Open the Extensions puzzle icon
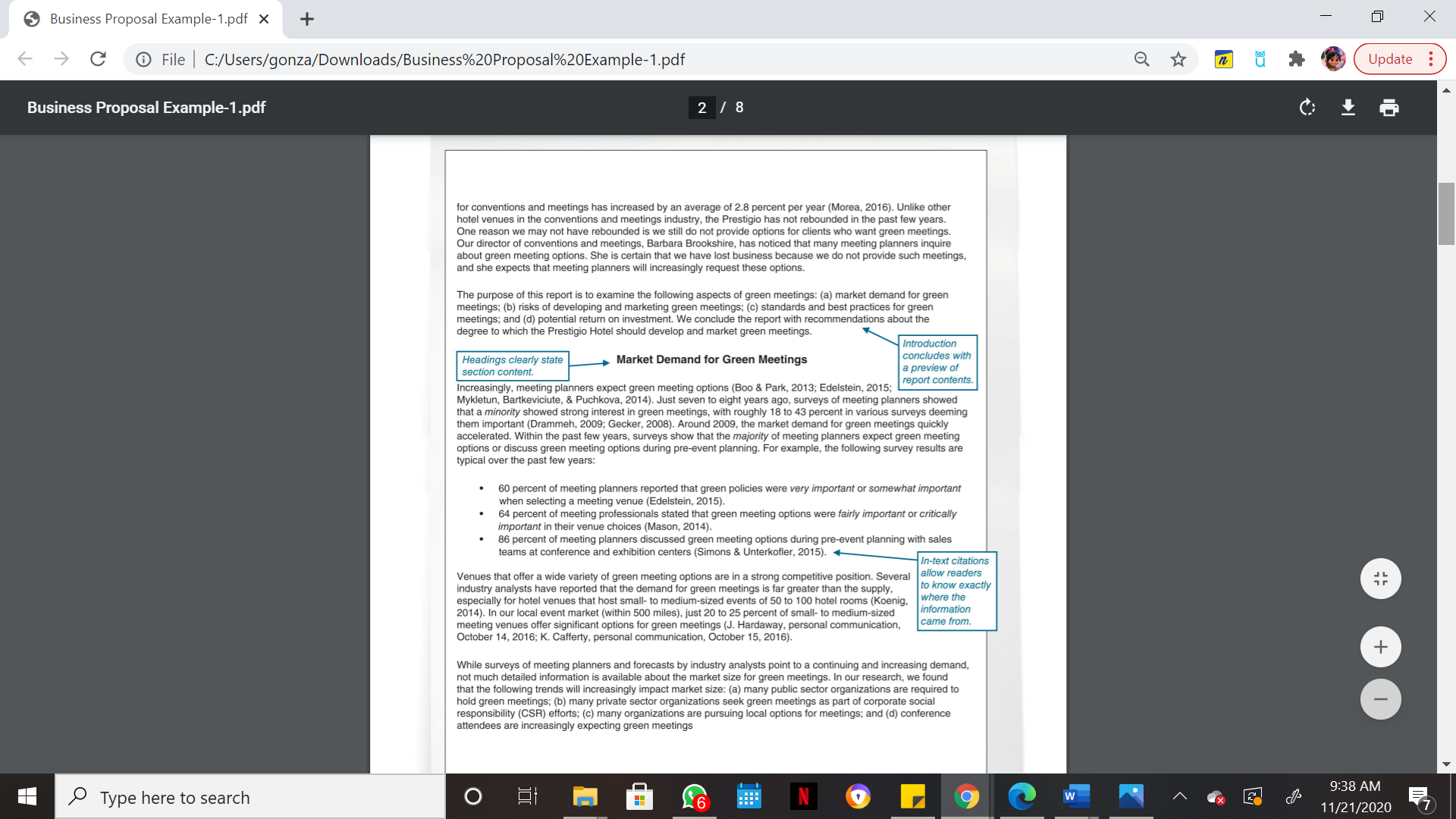 click(x=1296, y=59)
